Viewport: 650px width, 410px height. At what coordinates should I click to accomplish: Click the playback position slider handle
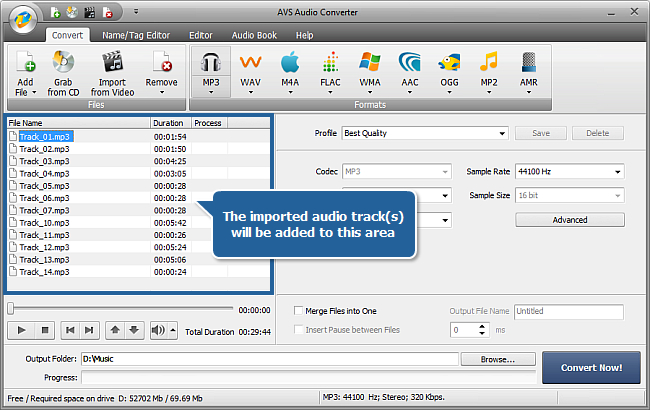click(x=11, y=308)
